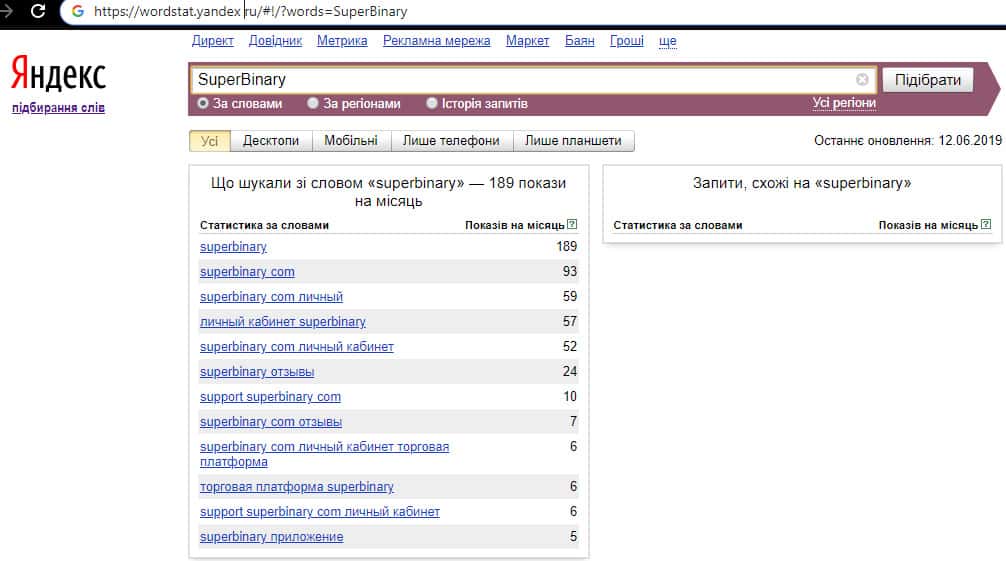Switch to the 'Десктопи' tab

[271, 141]
